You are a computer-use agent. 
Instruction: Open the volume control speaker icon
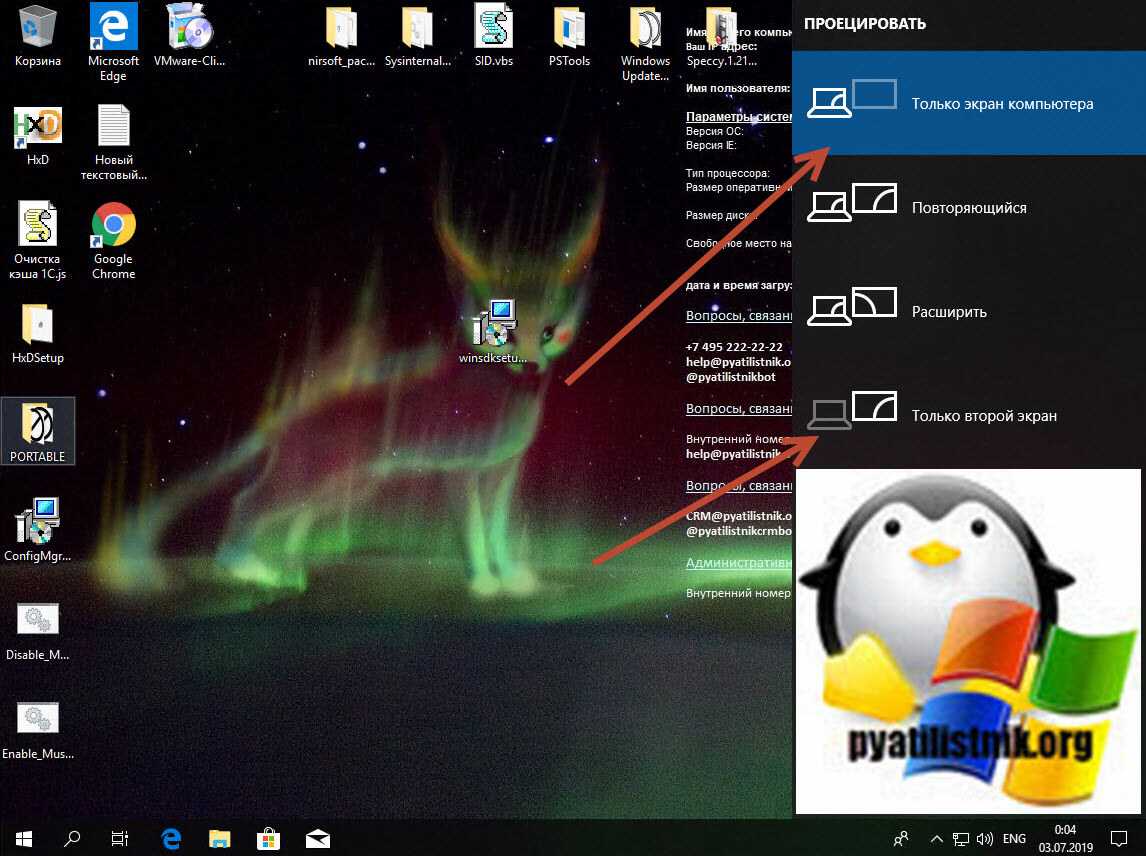984,838
